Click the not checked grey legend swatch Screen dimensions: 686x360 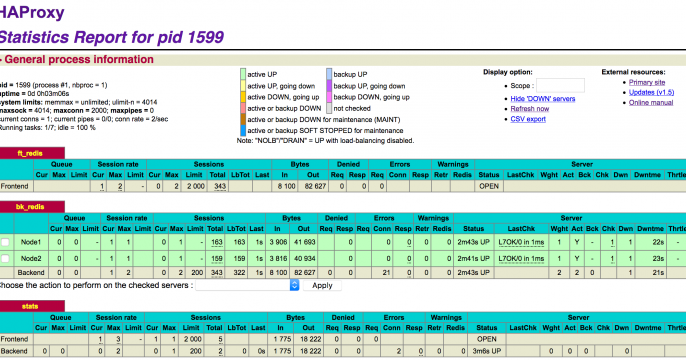[x=329, y=108]
